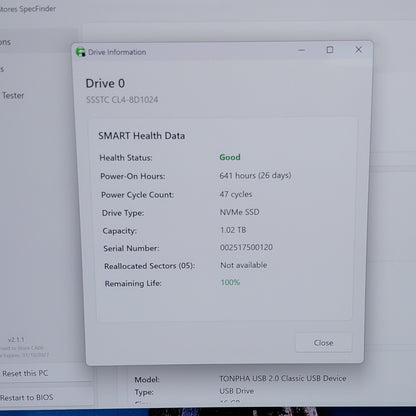Click TONPHA USB 2.0 Classic USB Device text
This screenshot has width=416, height=416.
tap(283, 378)
